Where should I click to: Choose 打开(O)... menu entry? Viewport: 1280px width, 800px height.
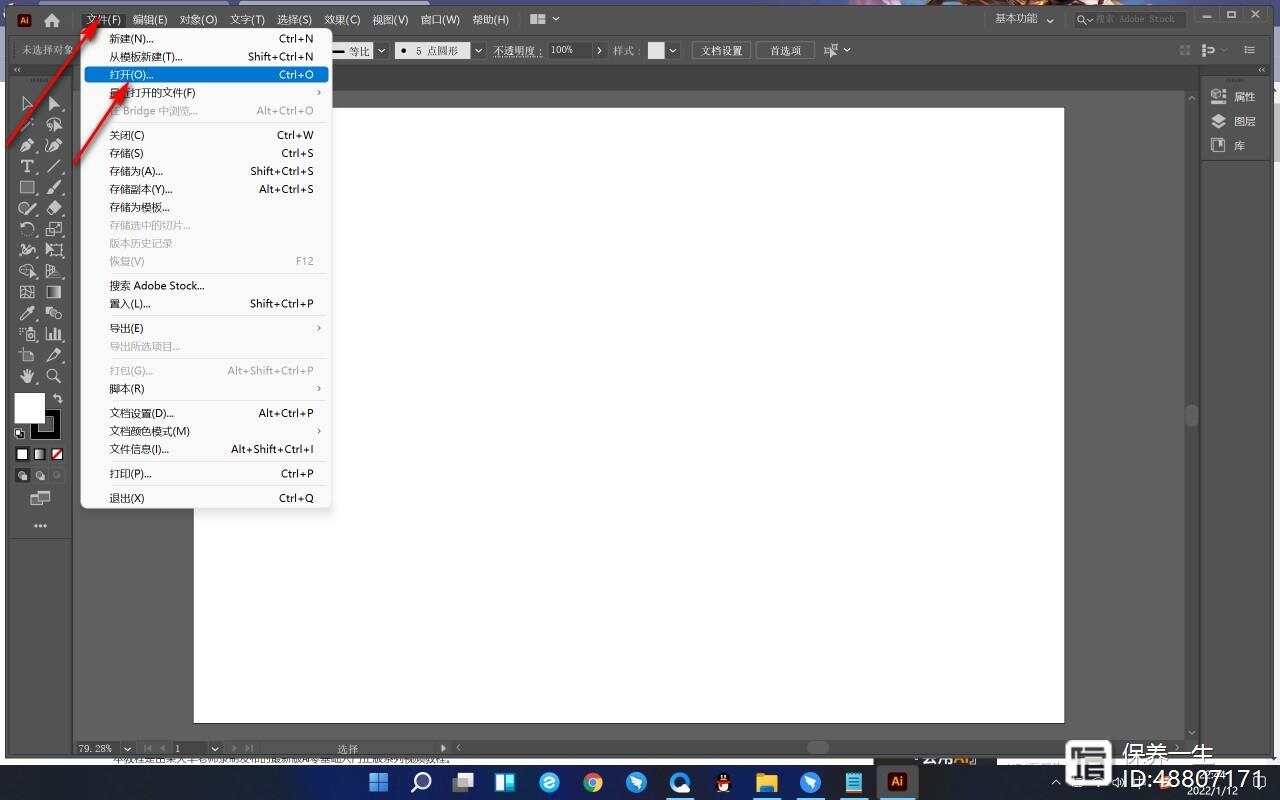pyautogui.click(x=205, y=75)
